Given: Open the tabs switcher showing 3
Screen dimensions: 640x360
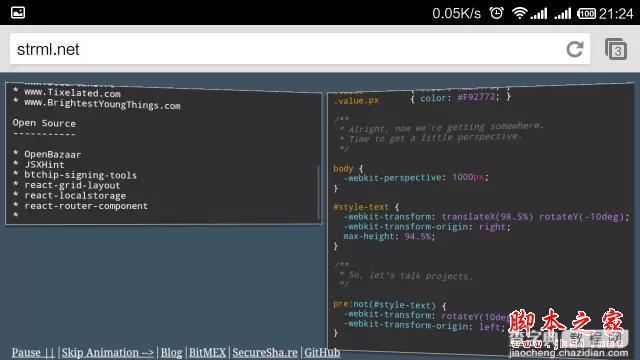Looking at the screenshot, I should [x=616, y=49].
